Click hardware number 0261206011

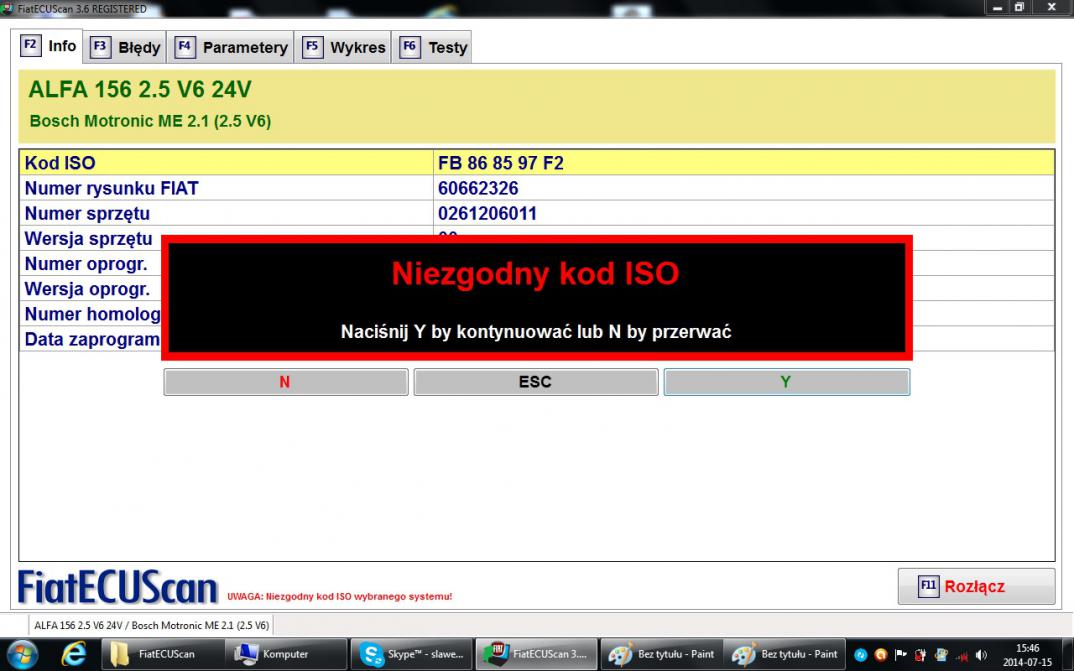point(487,214)
